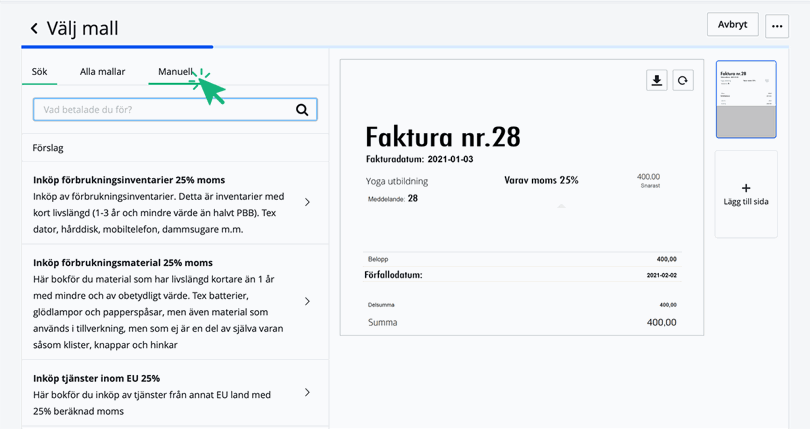Select the first page thumbnail of Faktura nr.28
810x429 pixels.
tap(746, 99)
